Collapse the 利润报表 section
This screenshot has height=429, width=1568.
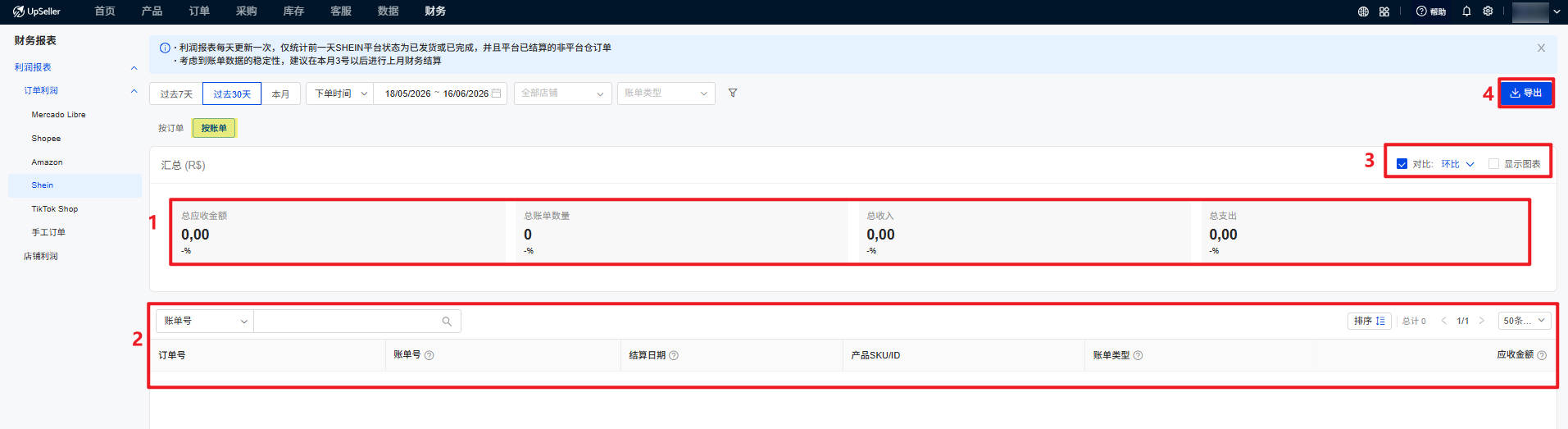[134, 67]
